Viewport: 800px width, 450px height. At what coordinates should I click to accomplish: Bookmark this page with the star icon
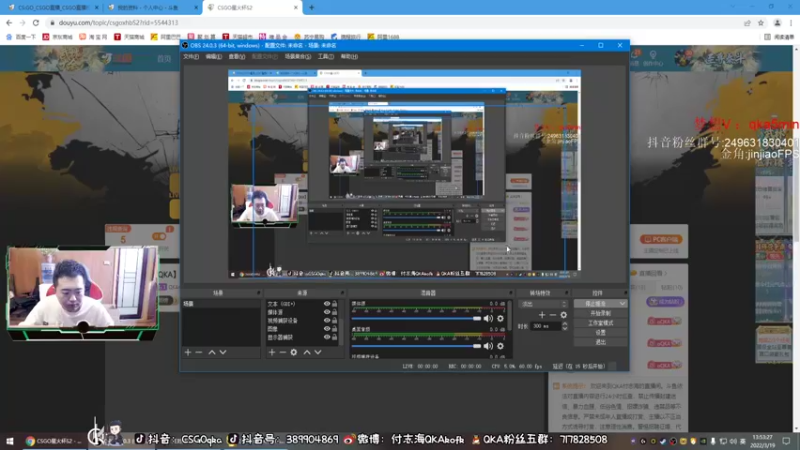tap(761, 22)
